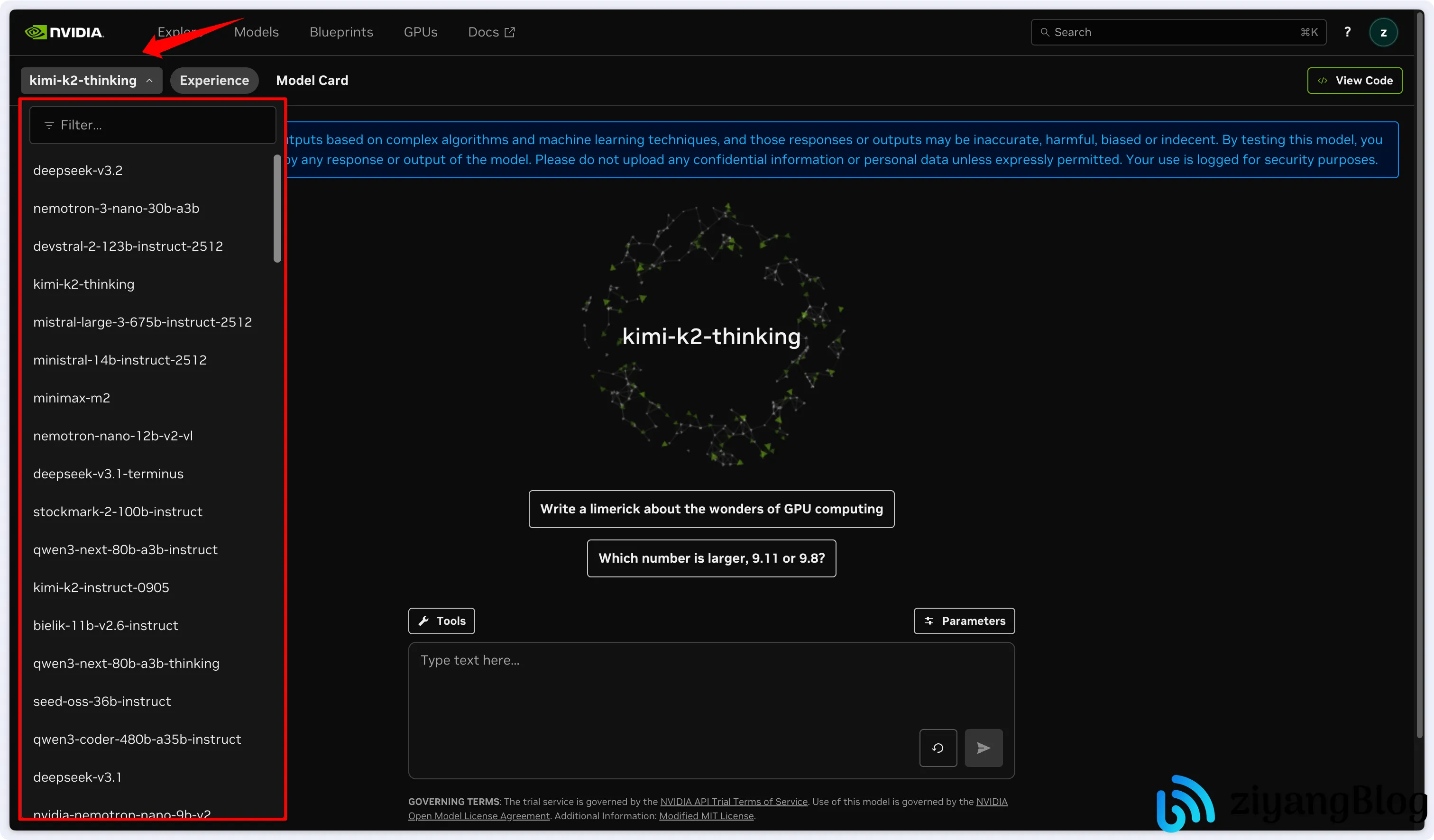Screen dimensions: 1434x840
Task: Click the send message arrow icon
Action: [984, 748]
